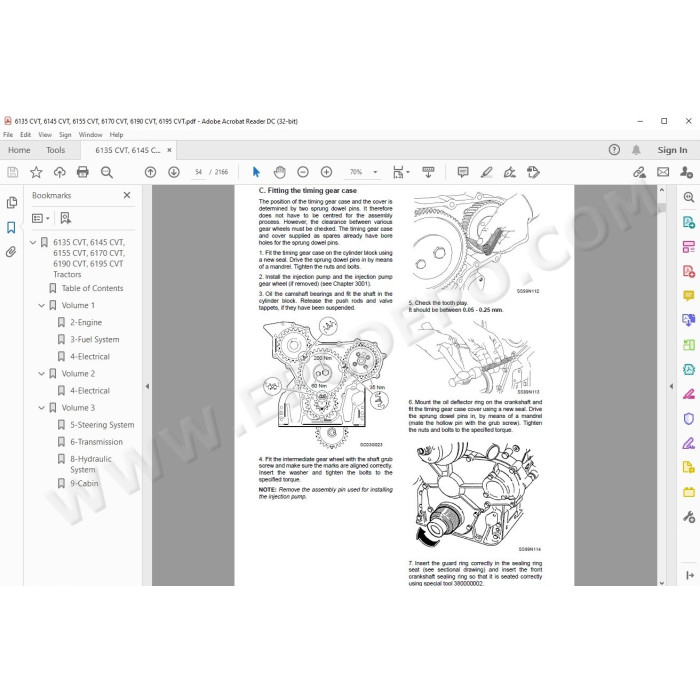Image resolution: width=700 pixels, height=700 pixels.
Task: Click the page number input field
Action: [198, 172]
